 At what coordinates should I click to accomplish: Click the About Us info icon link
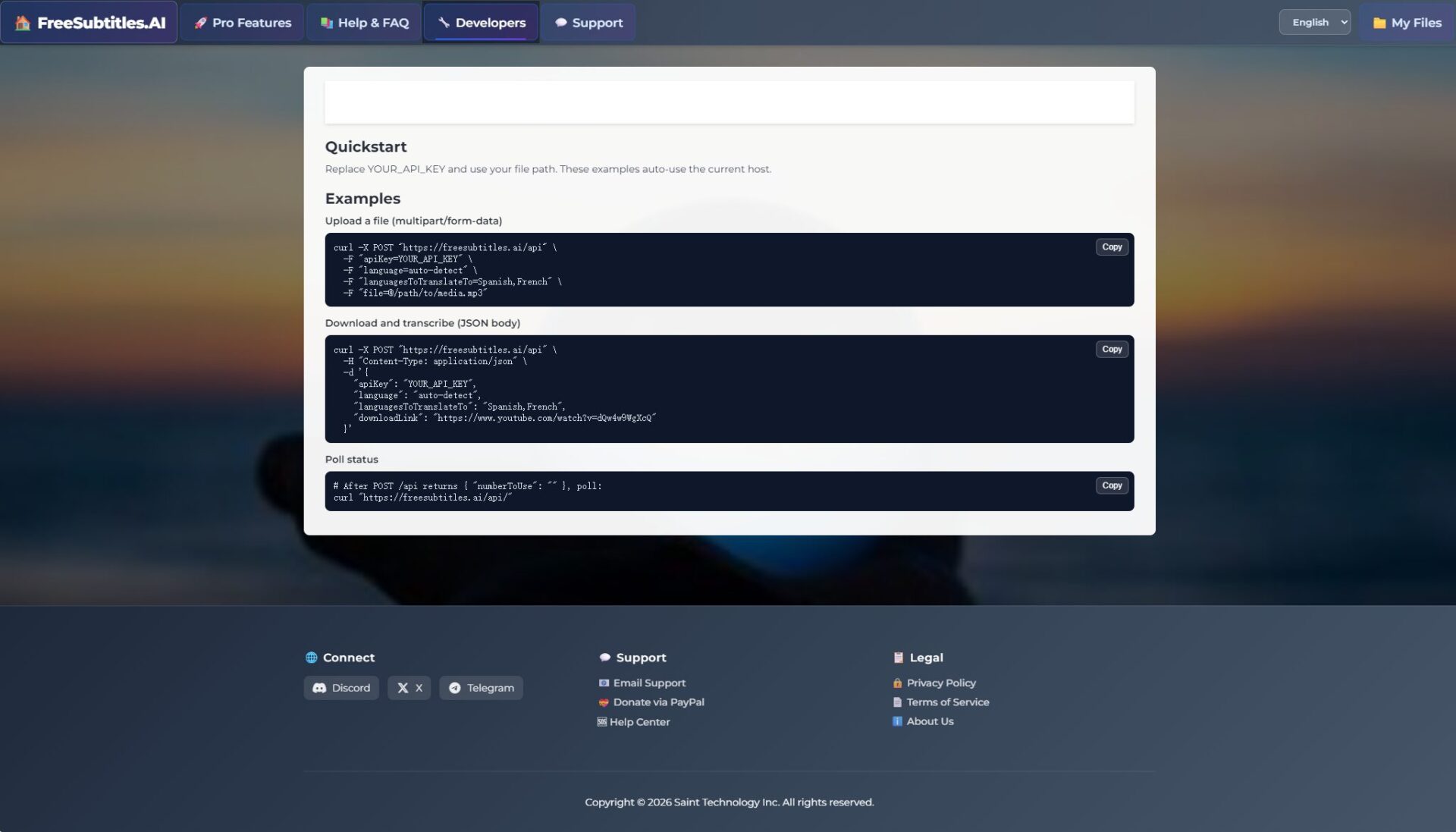(x=929, y=721)
